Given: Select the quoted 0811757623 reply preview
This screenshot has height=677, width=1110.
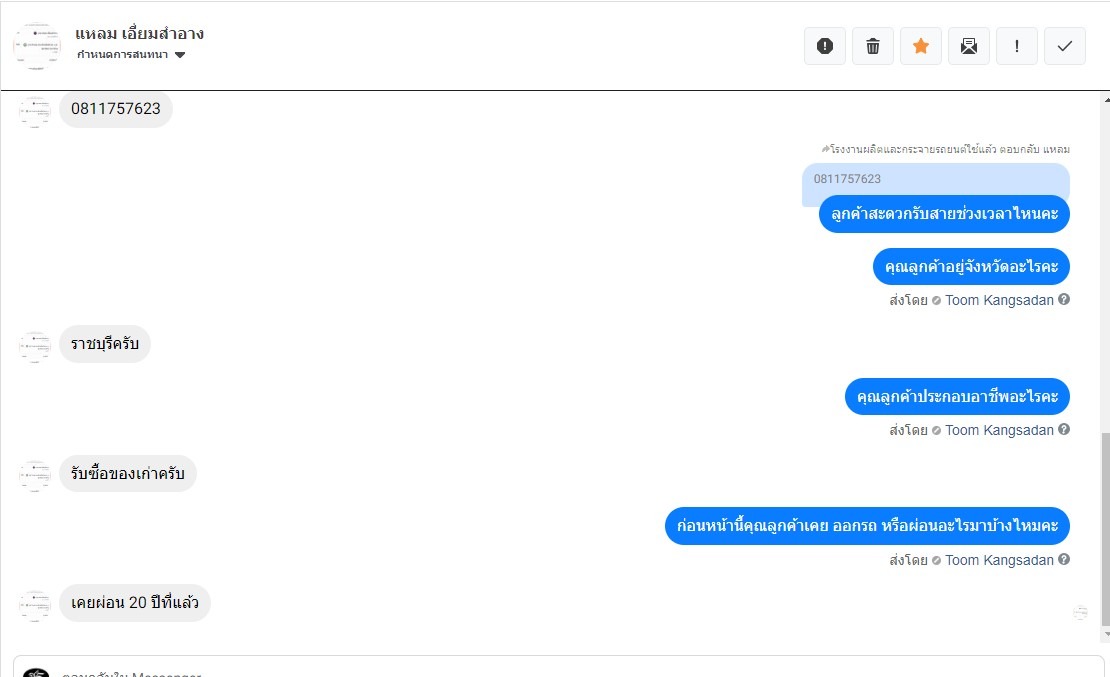Looking at the screenshot, I should click(x=935, y=179).
